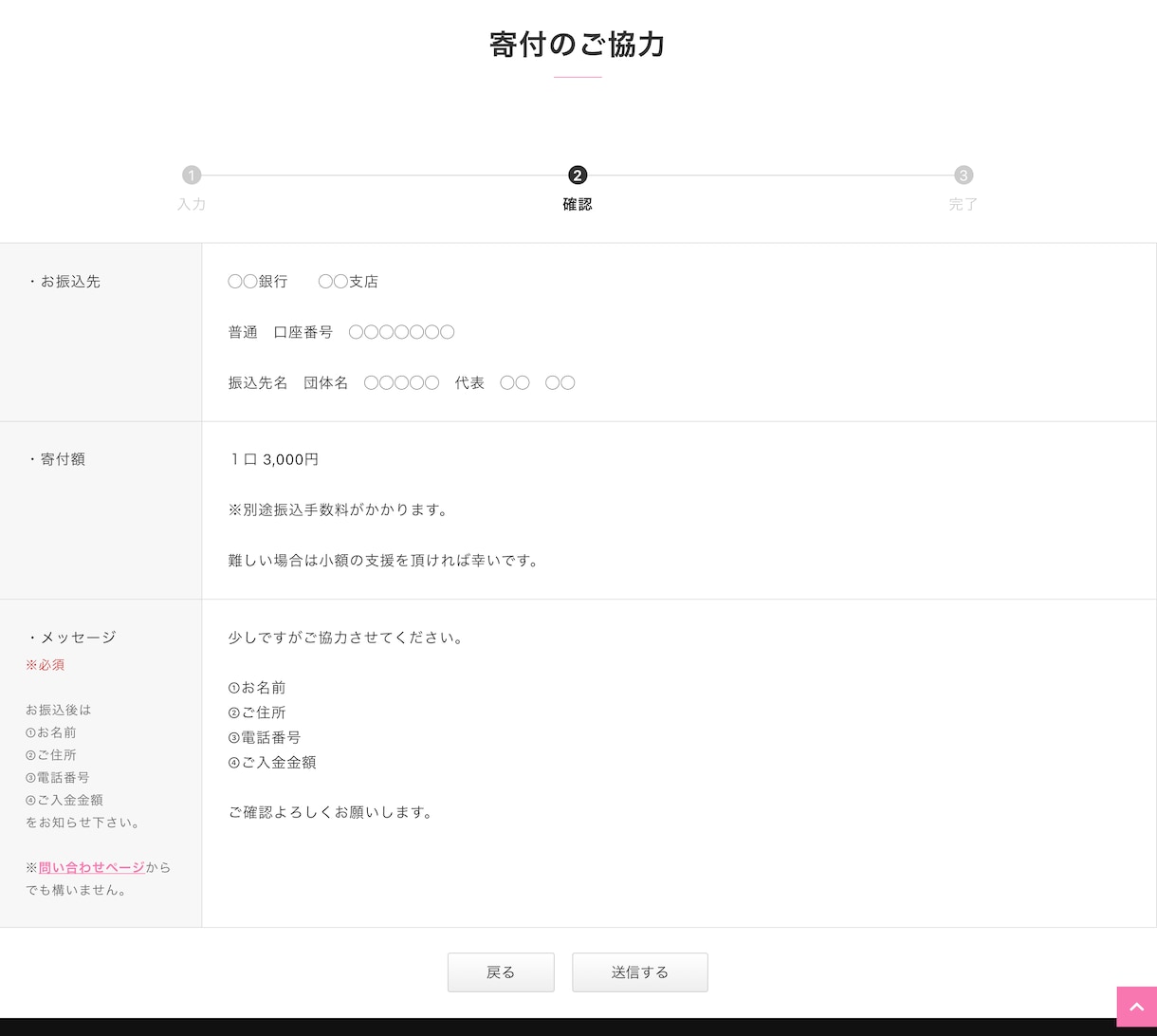Click the pink scroll-to-top arrow
This screenshot has height=1036, width=1157.
[x=1136, y=1007]
